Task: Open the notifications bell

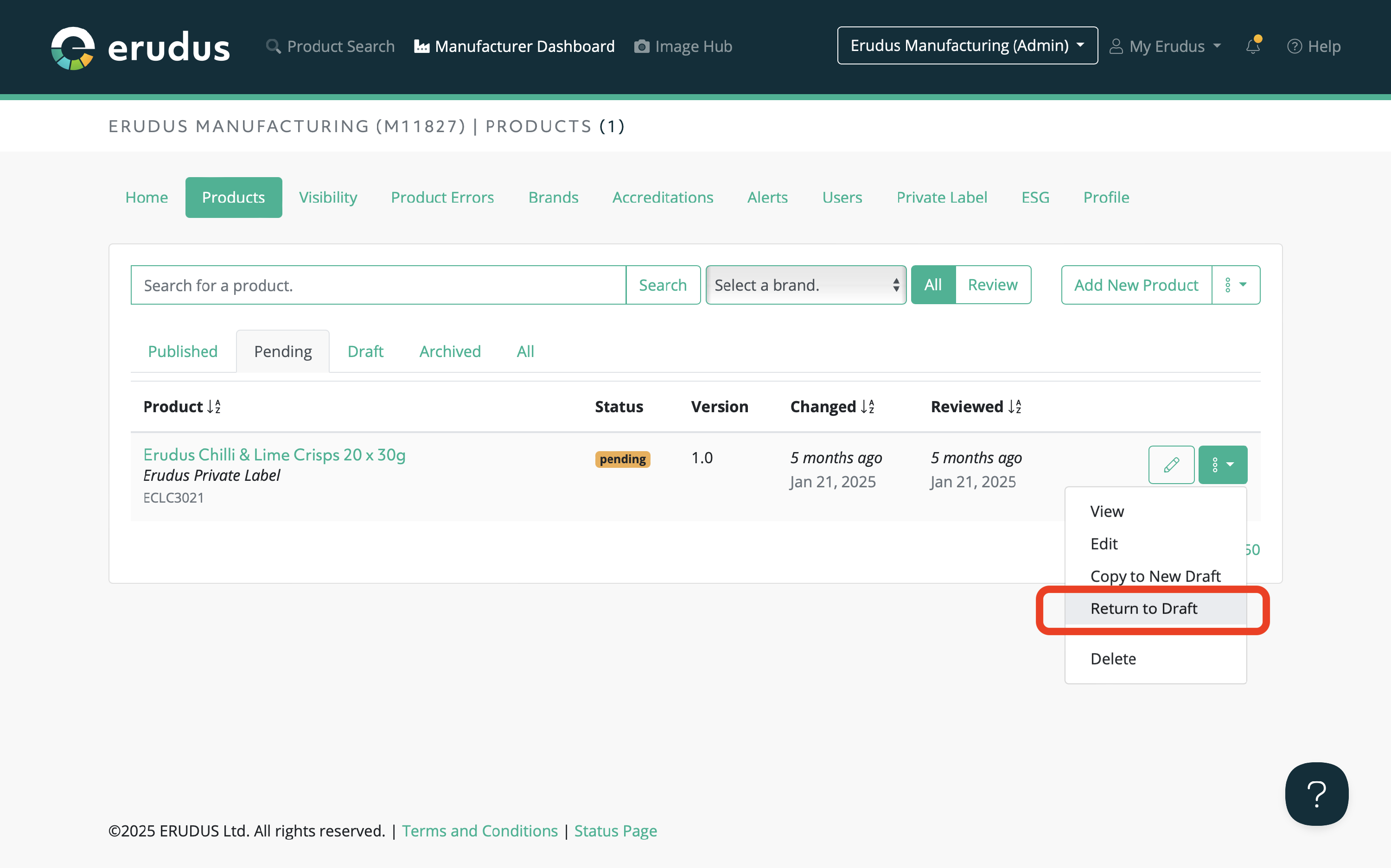Action: [x=1253, y=46]
